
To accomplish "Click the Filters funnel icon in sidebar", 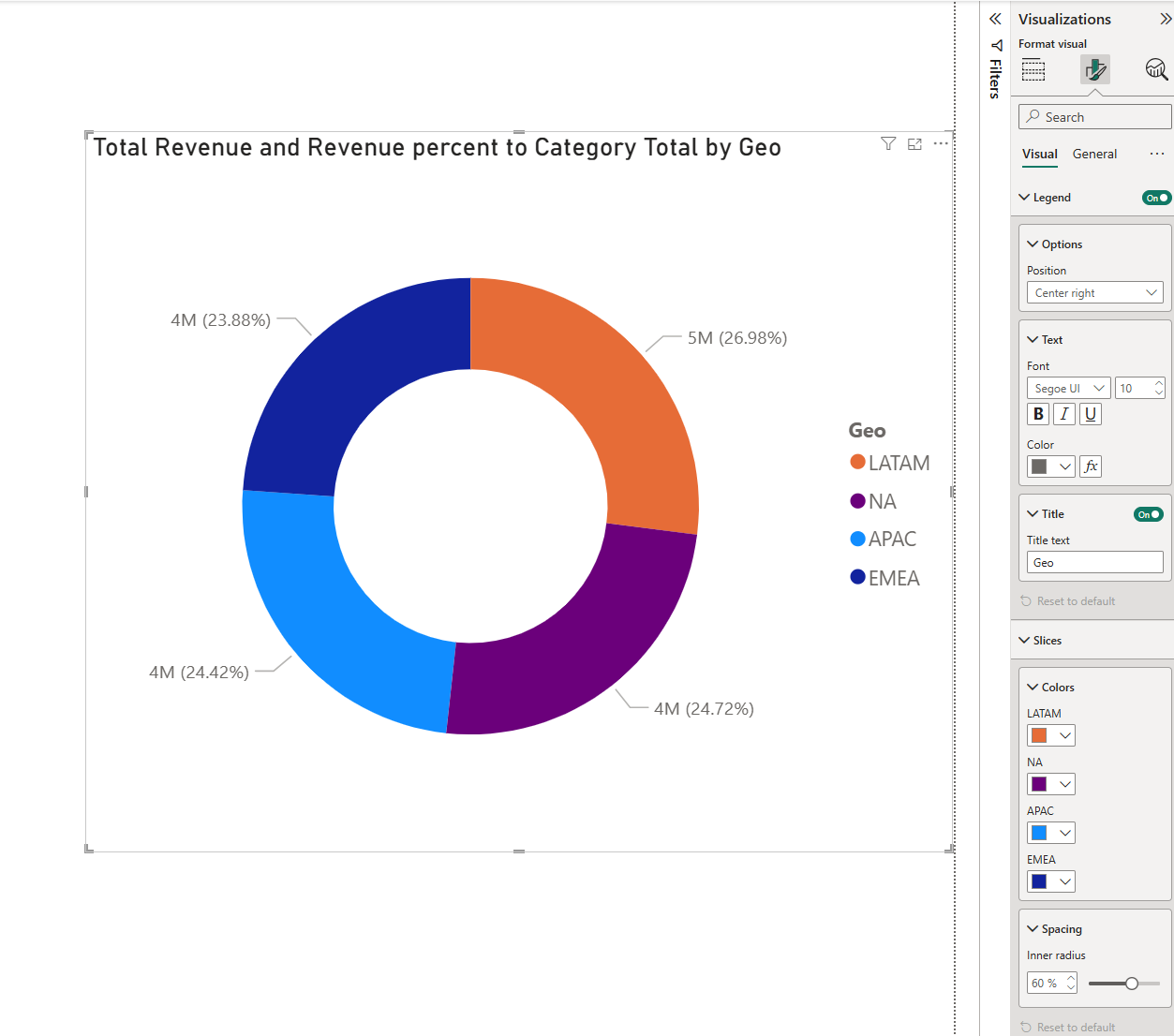I will [996, 45].
